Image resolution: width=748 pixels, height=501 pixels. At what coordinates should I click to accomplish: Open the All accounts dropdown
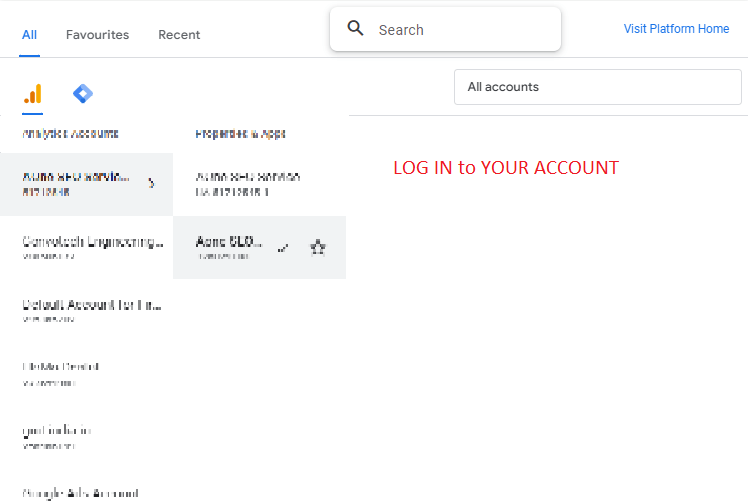tap(598, 87)
